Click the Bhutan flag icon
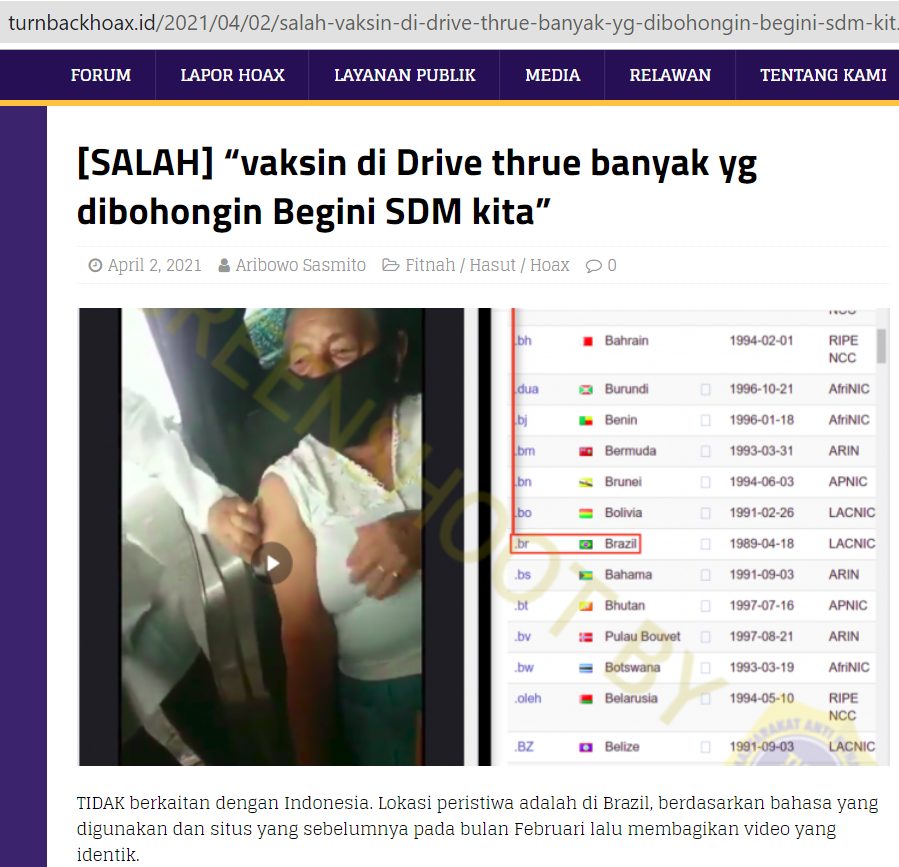This screenshot has height=867, width=899. tap(586, 606)
